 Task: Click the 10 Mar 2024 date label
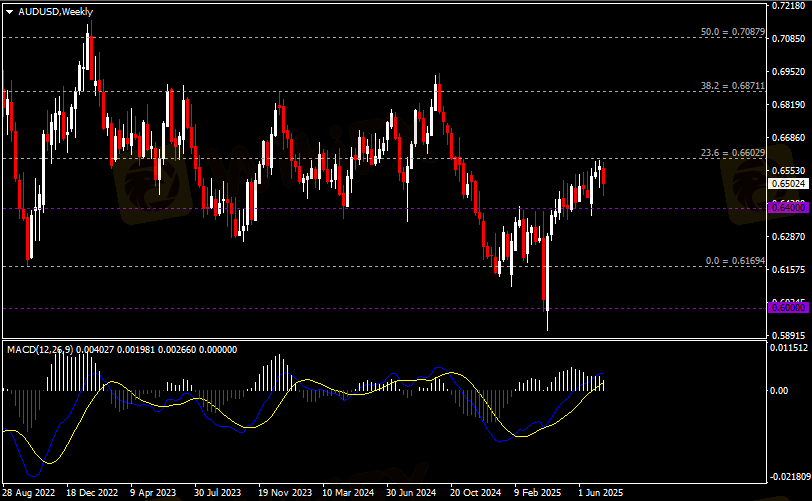click(348, 492)
